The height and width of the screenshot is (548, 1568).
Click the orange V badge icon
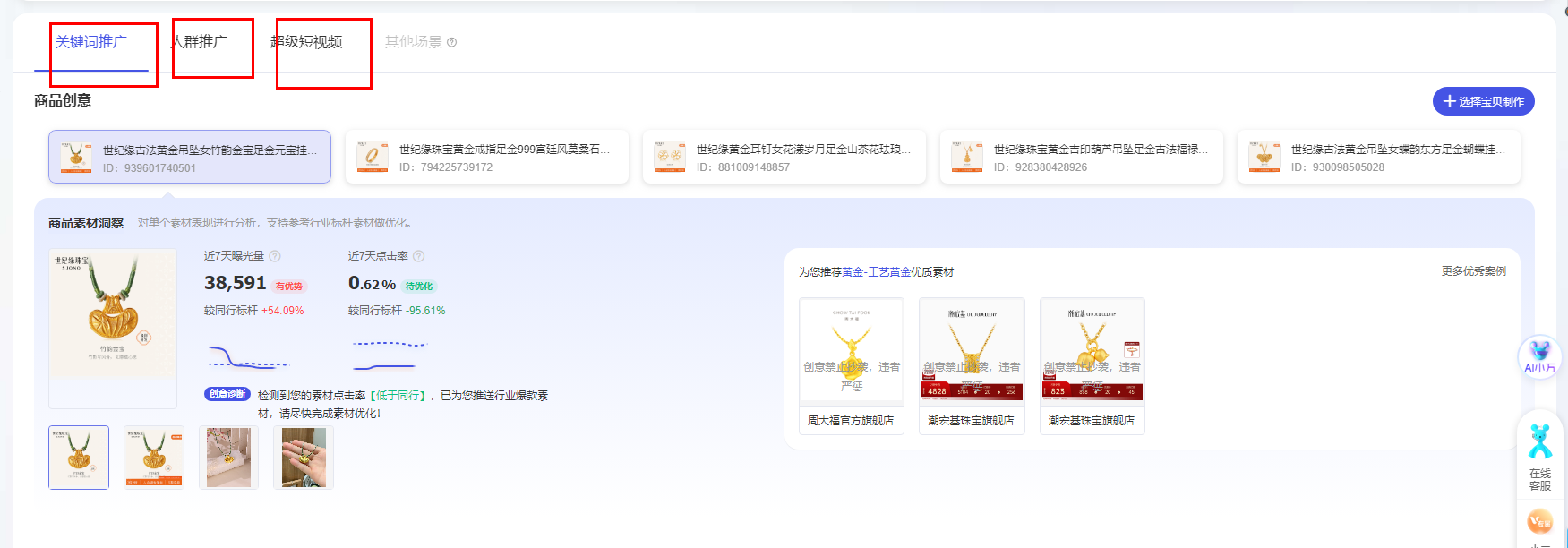(1539, 521)
